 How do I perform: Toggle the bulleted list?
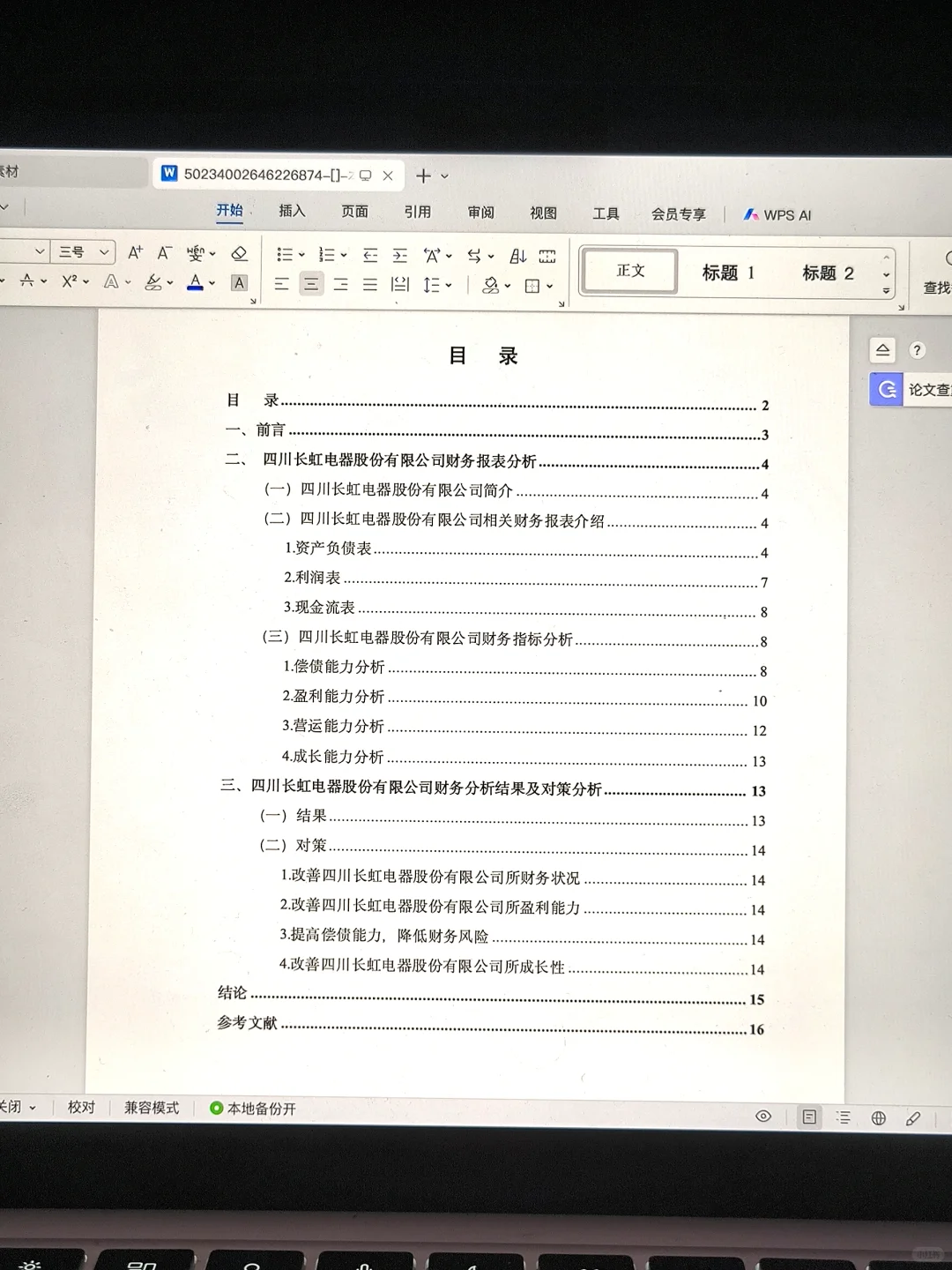(283, 255)
